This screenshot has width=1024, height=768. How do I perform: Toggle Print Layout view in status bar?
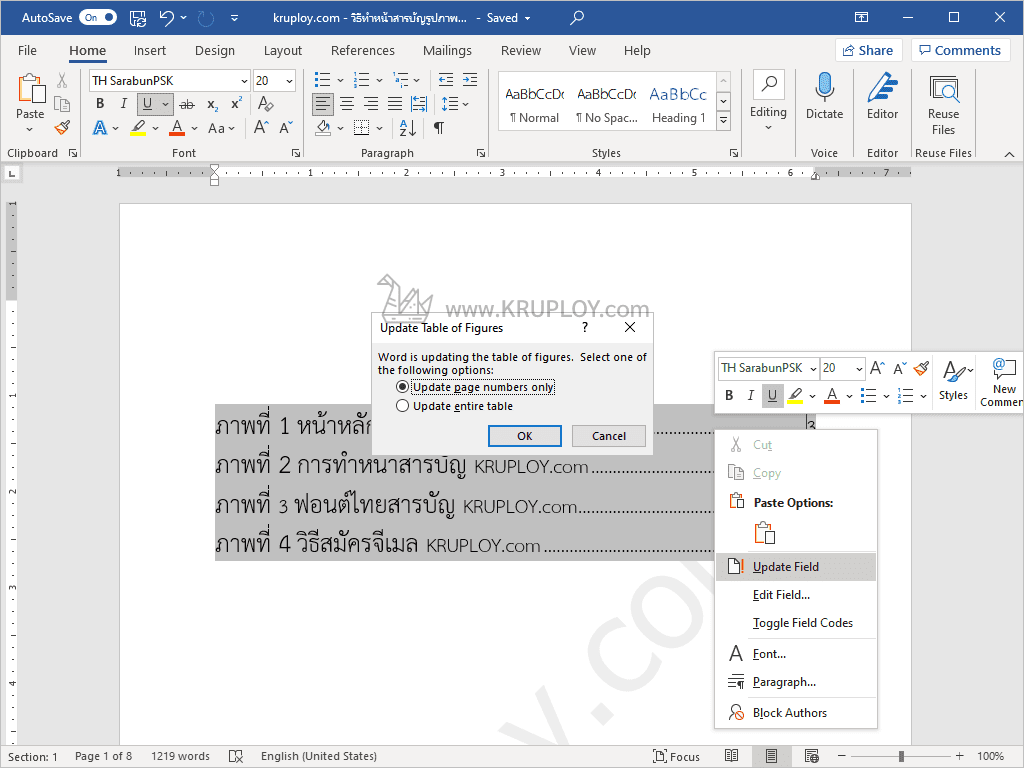click(x=771, y=756)
